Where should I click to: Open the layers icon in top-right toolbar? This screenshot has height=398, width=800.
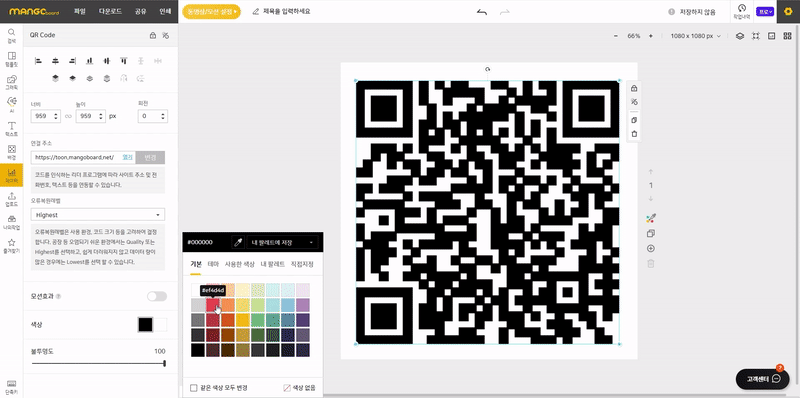pyautogui.click(x=740, y=36)
